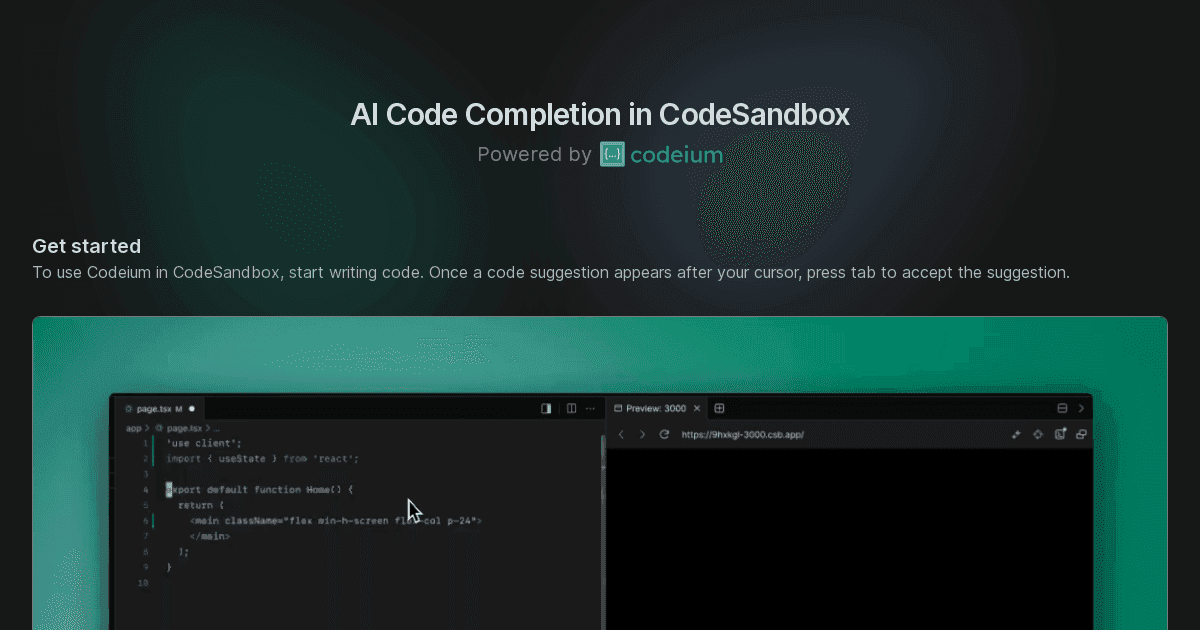Click the preview pane layout icon
Image resolution: width=1200 pixels, height=630 pixels.
click(1062, 408)
